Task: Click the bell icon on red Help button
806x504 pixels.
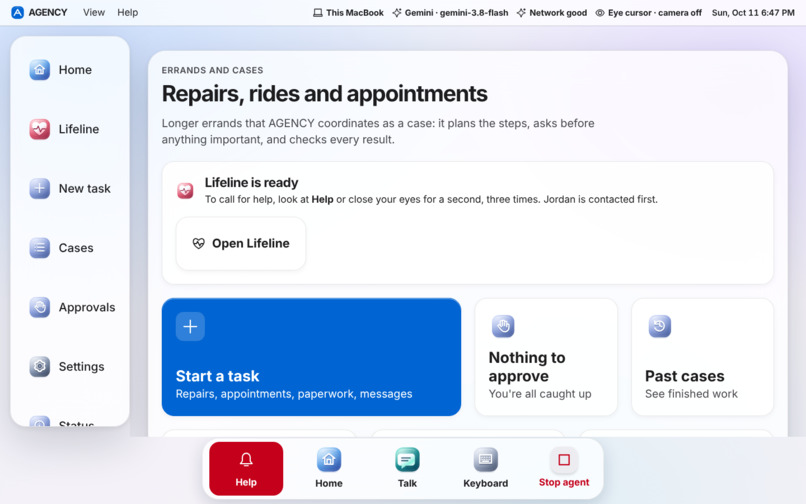Action: click(246, 459)
